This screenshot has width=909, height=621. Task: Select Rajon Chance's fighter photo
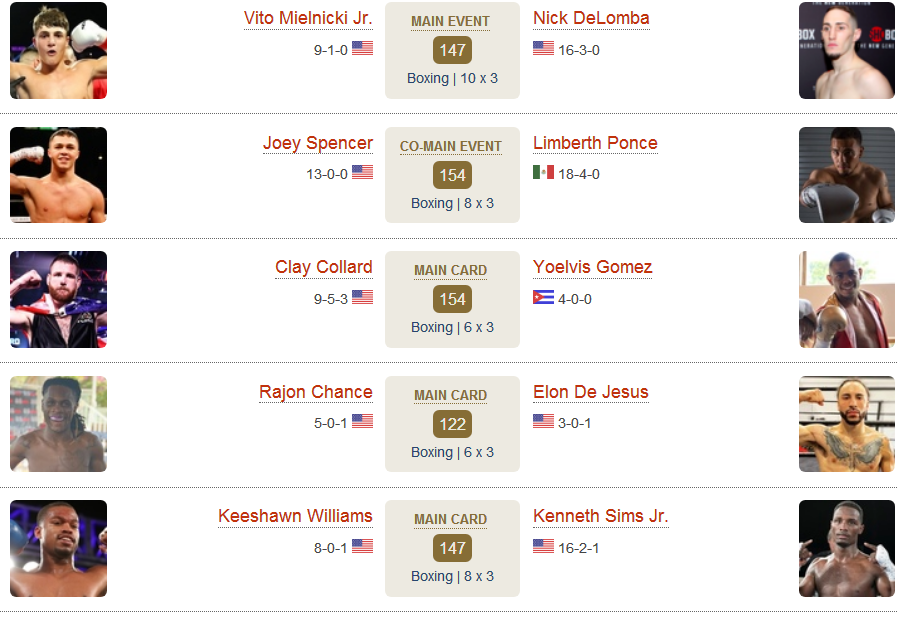coord(59,424)
